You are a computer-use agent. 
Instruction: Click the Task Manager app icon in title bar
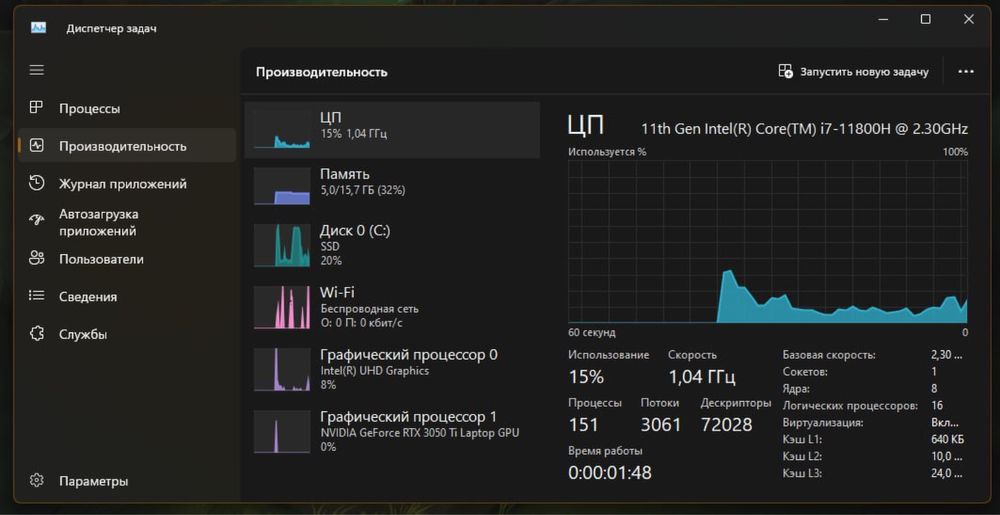tap(38, 28)
